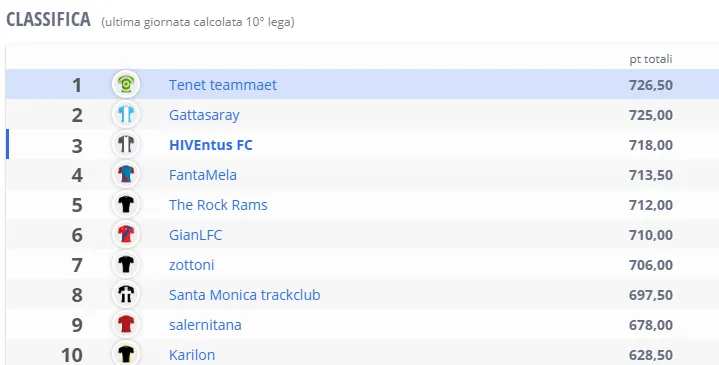Select the zottoni team name

[191, 265]
